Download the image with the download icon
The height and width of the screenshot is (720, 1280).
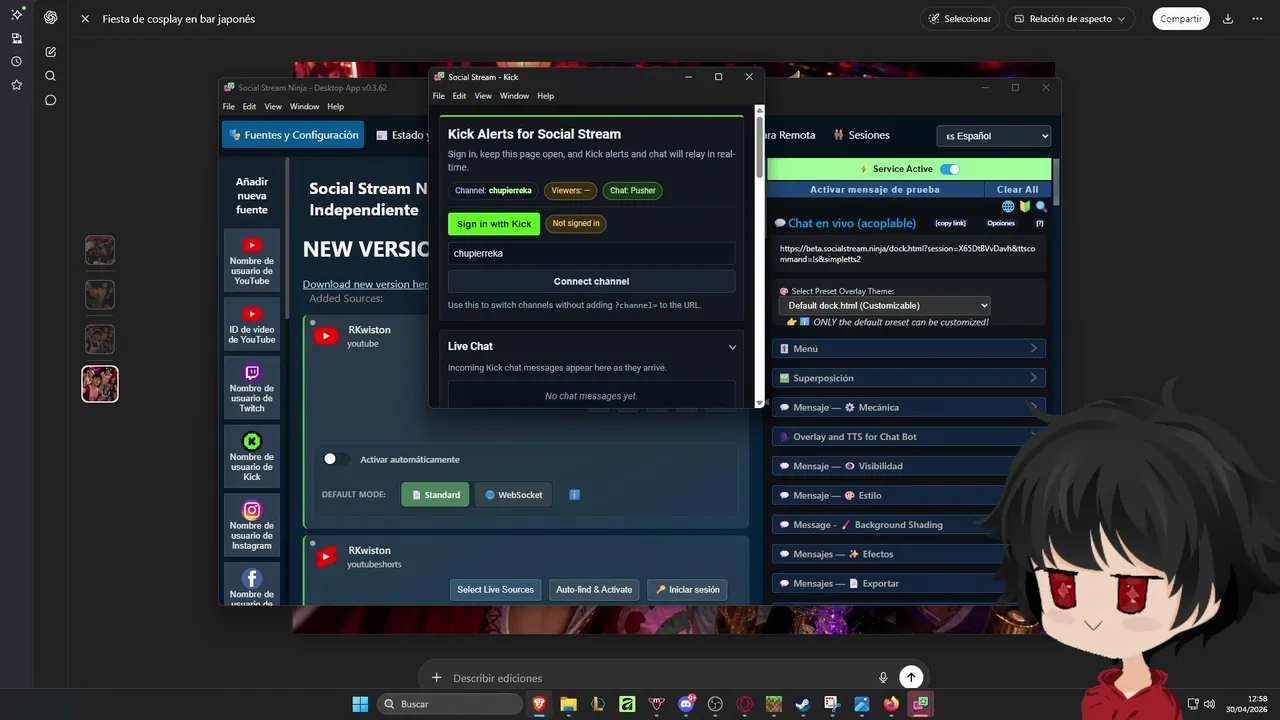click(x=1228, y=19)
